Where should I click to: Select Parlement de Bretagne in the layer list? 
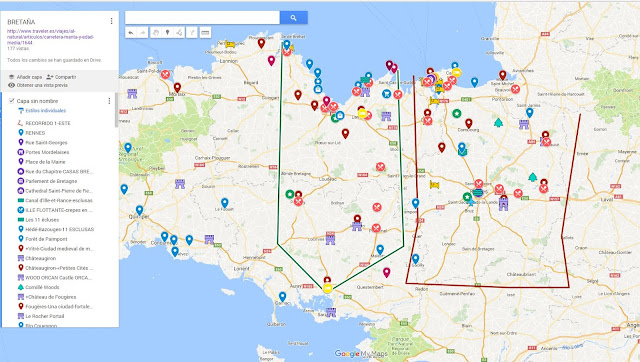tap(51, 181)
